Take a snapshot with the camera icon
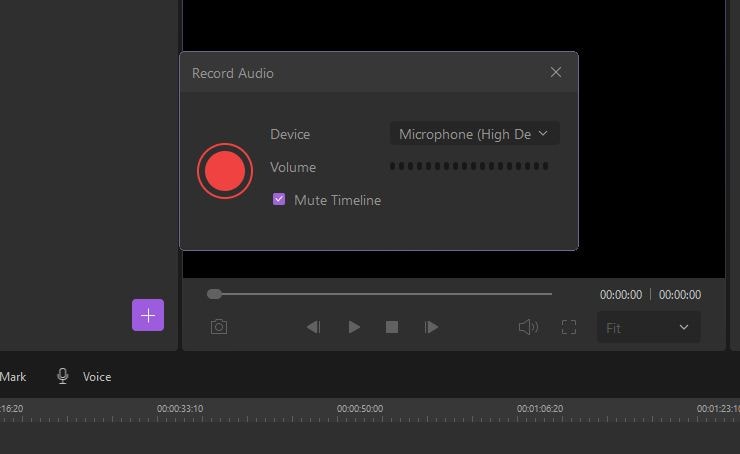Image resolution: width=740 pixels, height=454 pixels. pyautogui.click(x=219, y=327)
